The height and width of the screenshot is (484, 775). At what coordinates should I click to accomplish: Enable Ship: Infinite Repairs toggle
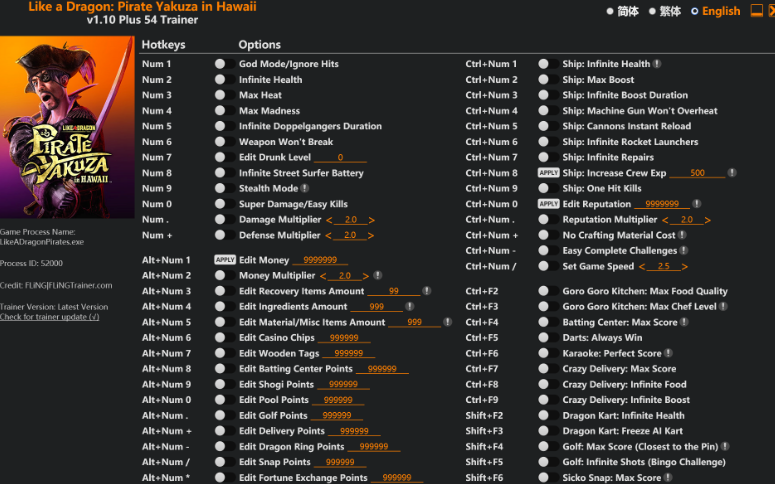pyautogui.click(x=548, y=157)
